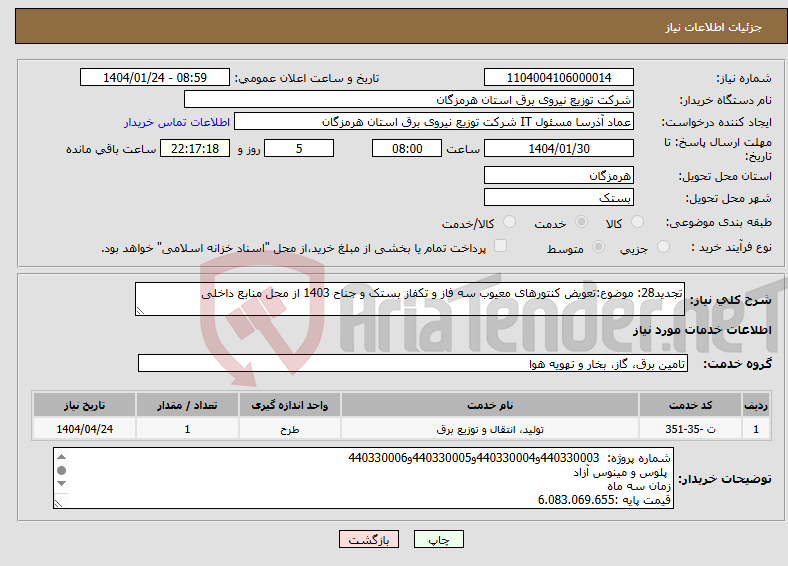Click the unit cell طرح
This screenshot has height=566, width=788.
tap(290, 429)
